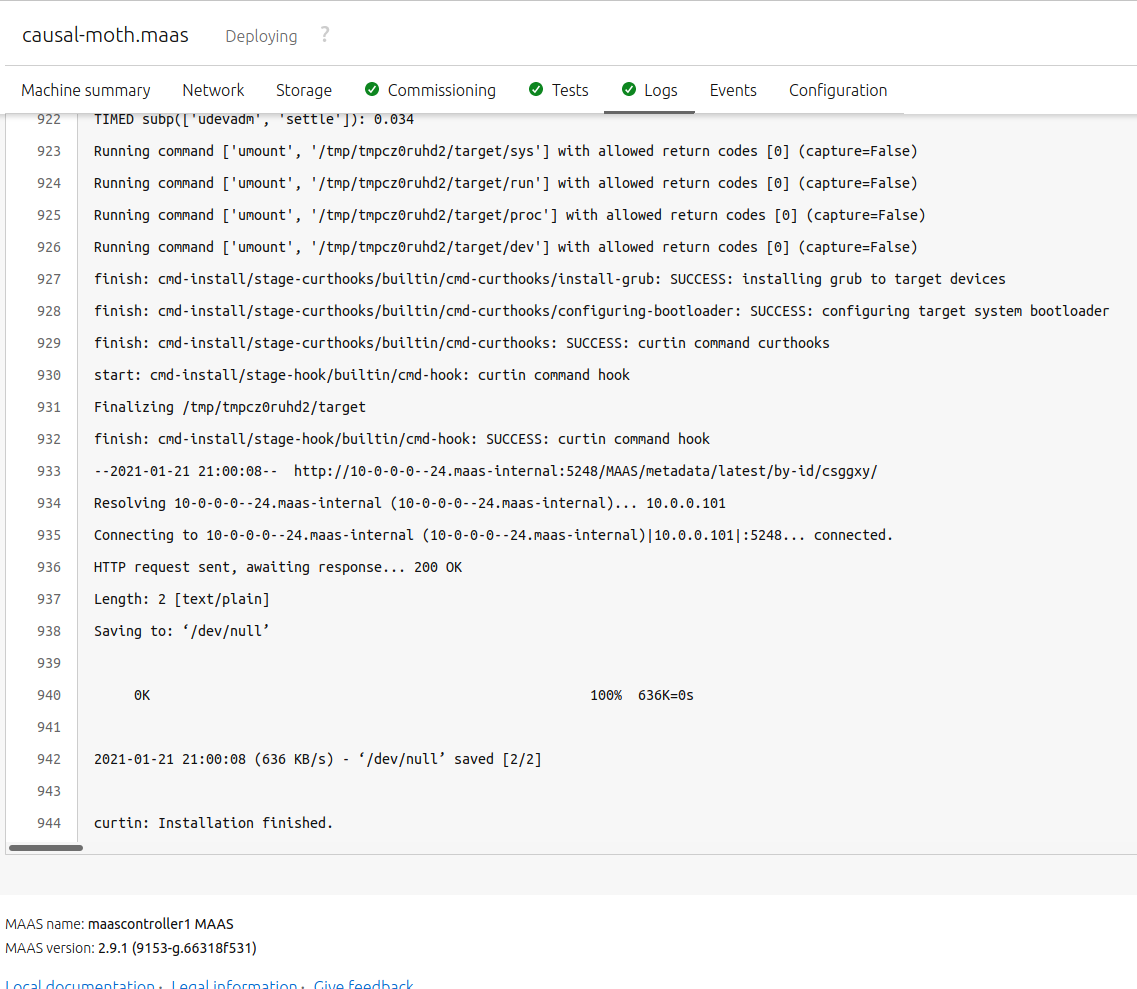This screenshot has width=1137, height=989.
Task: Click line 929 curtin command curthooks finish
Action: click(x=461, y=343)
